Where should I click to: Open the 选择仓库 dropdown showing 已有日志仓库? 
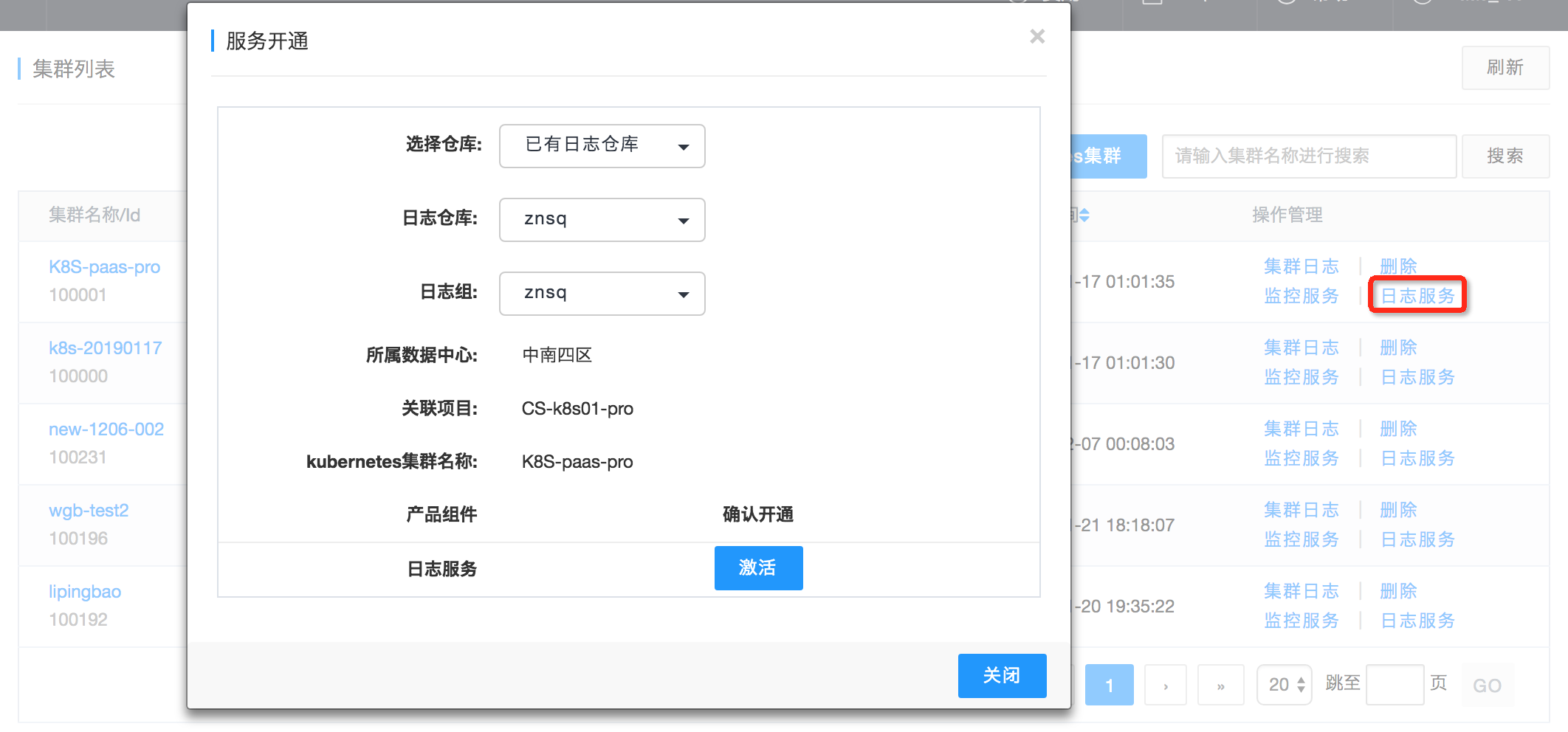602,146
